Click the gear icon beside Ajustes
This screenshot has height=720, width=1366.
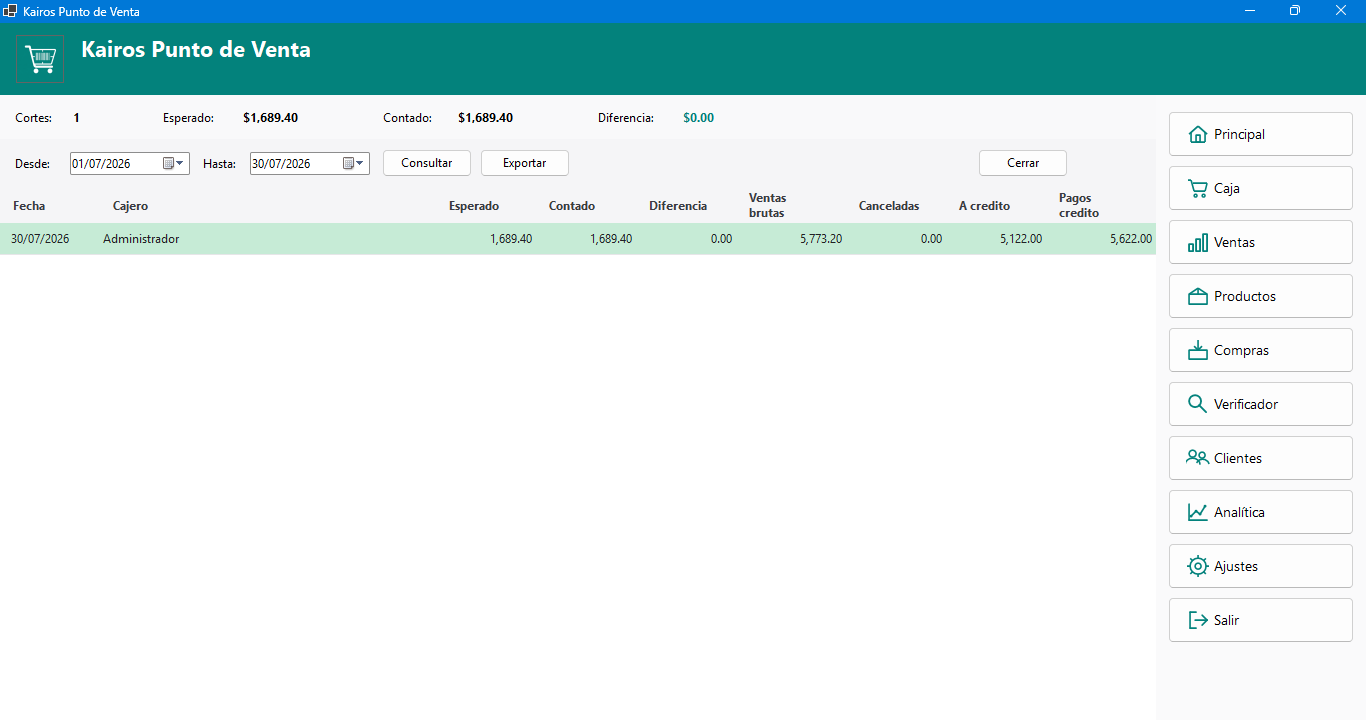(x=1197, y=566)
